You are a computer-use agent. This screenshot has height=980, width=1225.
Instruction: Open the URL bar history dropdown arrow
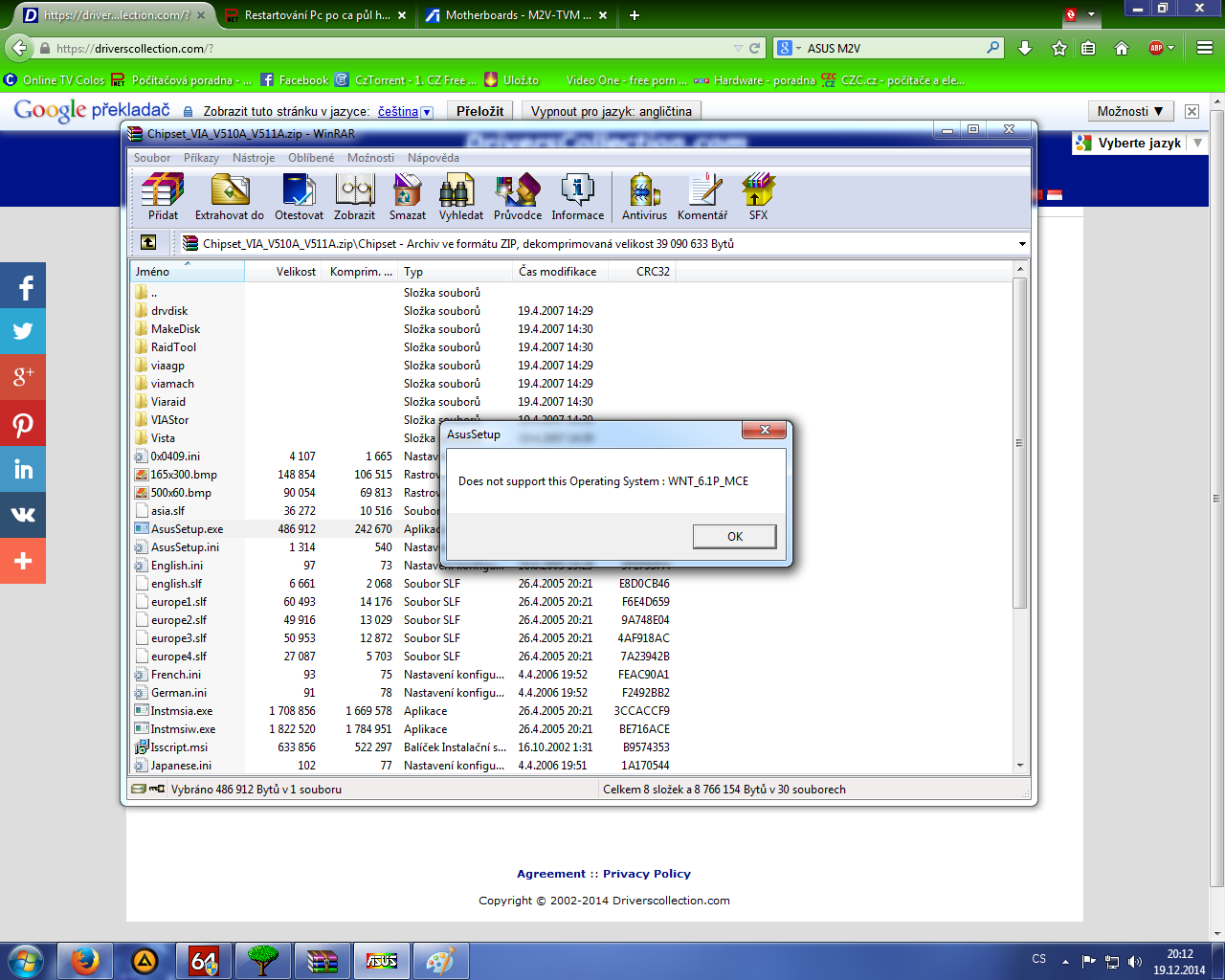738,48
